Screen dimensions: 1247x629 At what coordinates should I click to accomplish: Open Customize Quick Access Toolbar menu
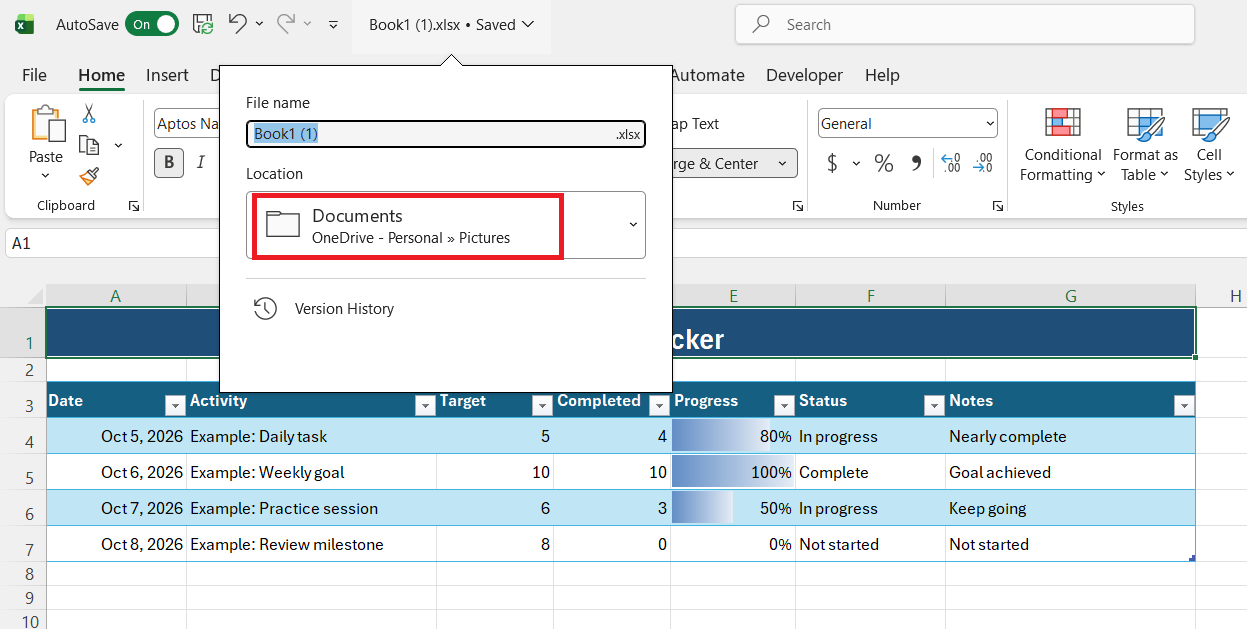(334, 24)
